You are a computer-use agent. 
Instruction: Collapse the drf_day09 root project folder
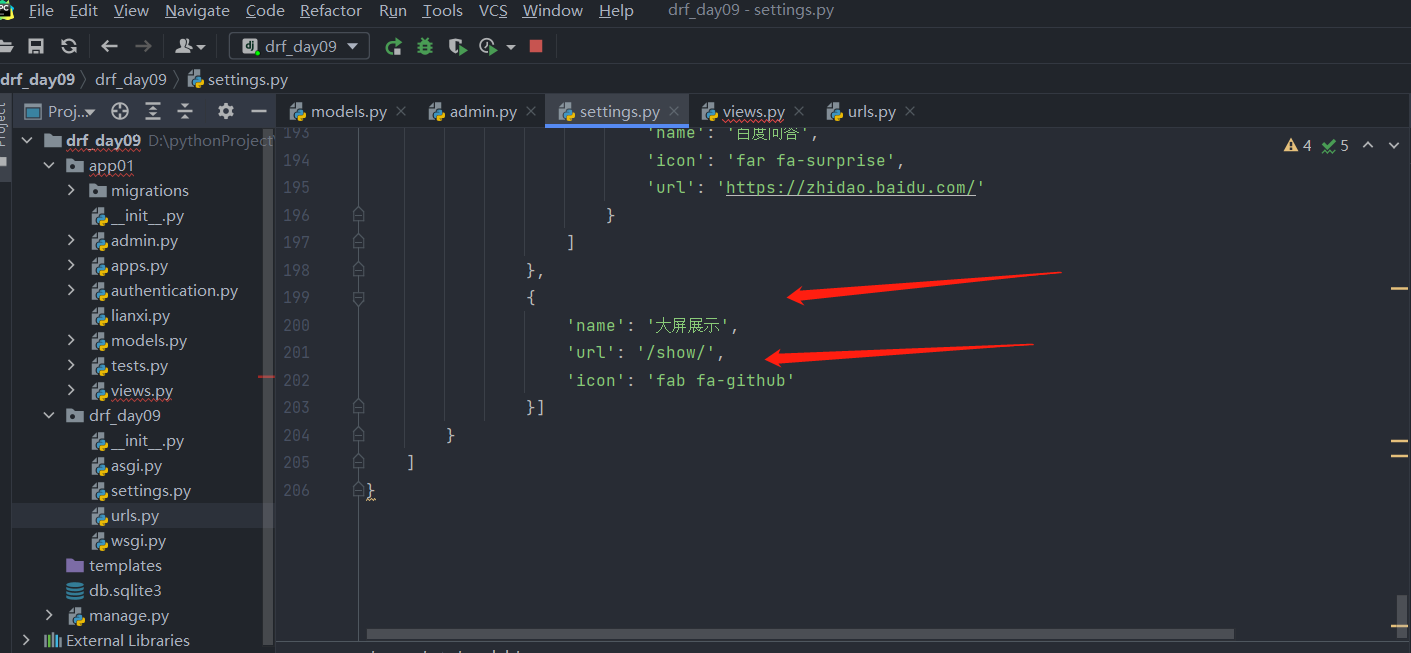tap(27, 141)
